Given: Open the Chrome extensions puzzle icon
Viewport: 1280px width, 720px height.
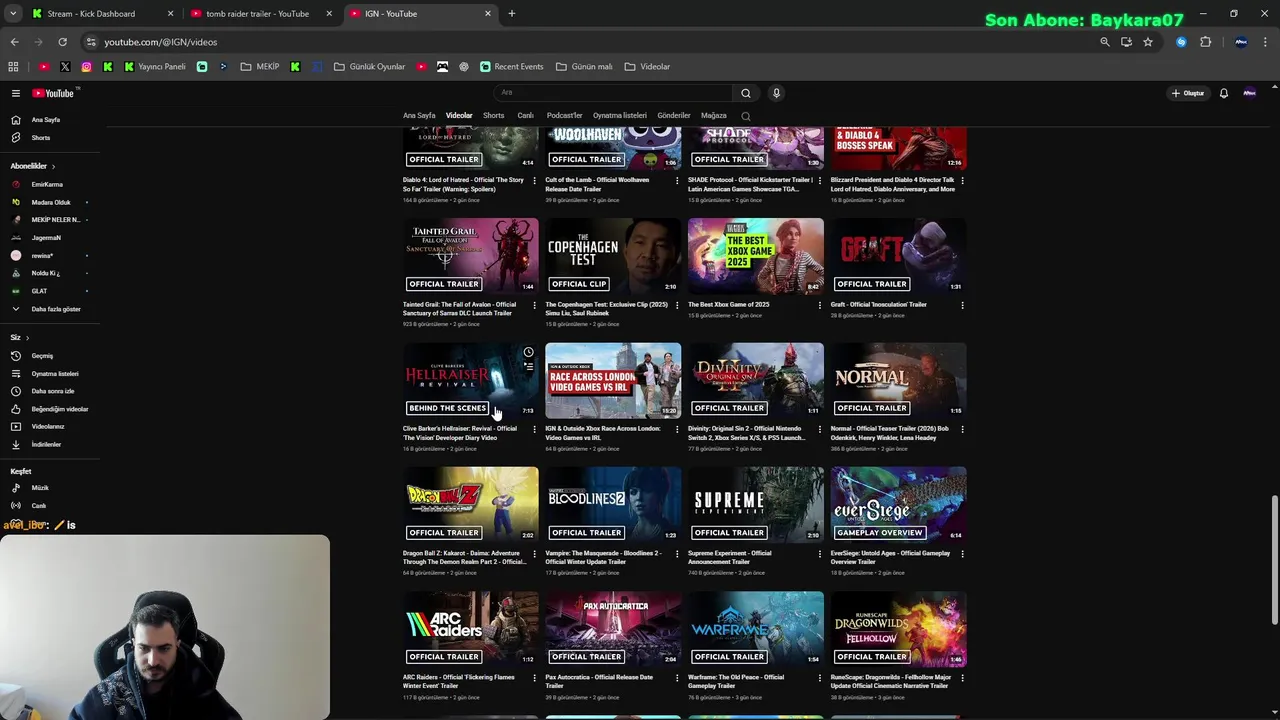Looking at the screenshot, I should [x=1205, y=42].
